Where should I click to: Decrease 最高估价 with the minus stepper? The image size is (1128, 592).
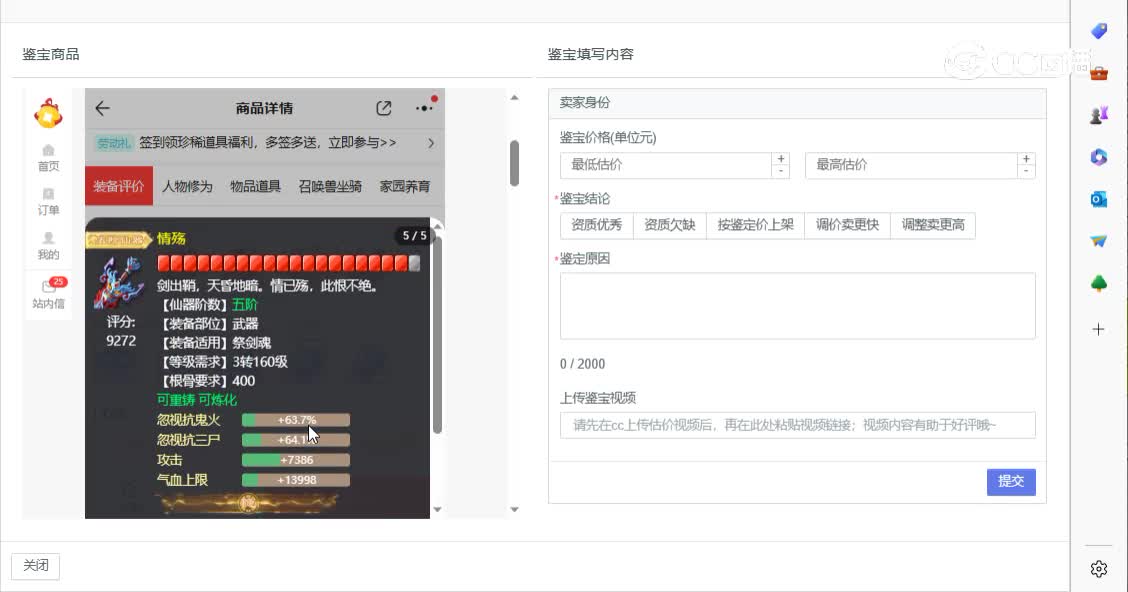1025,171
